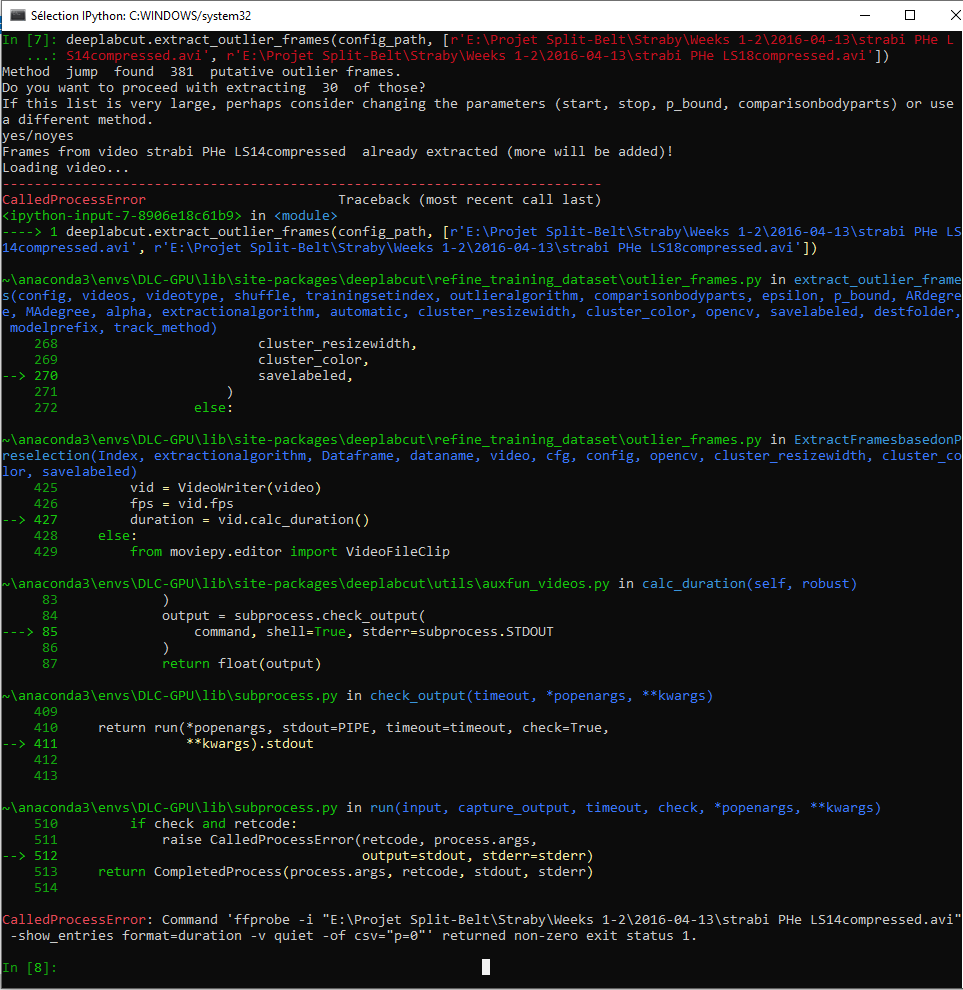The image size is (963, 990).
Task: Click line 87 'return float(output)'
Action: (182, 664)
